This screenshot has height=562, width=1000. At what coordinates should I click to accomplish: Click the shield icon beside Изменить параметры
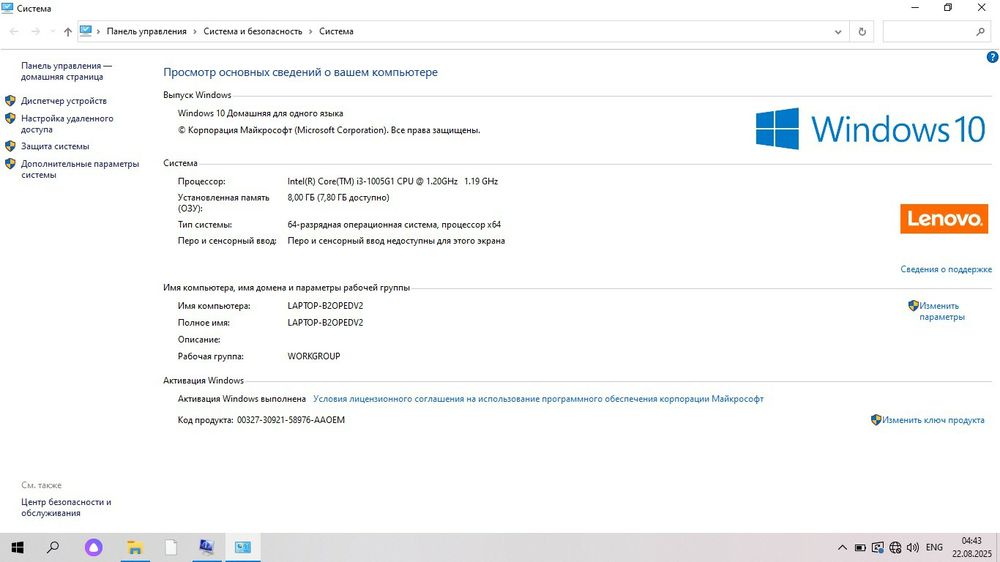(x=913, y=306)
